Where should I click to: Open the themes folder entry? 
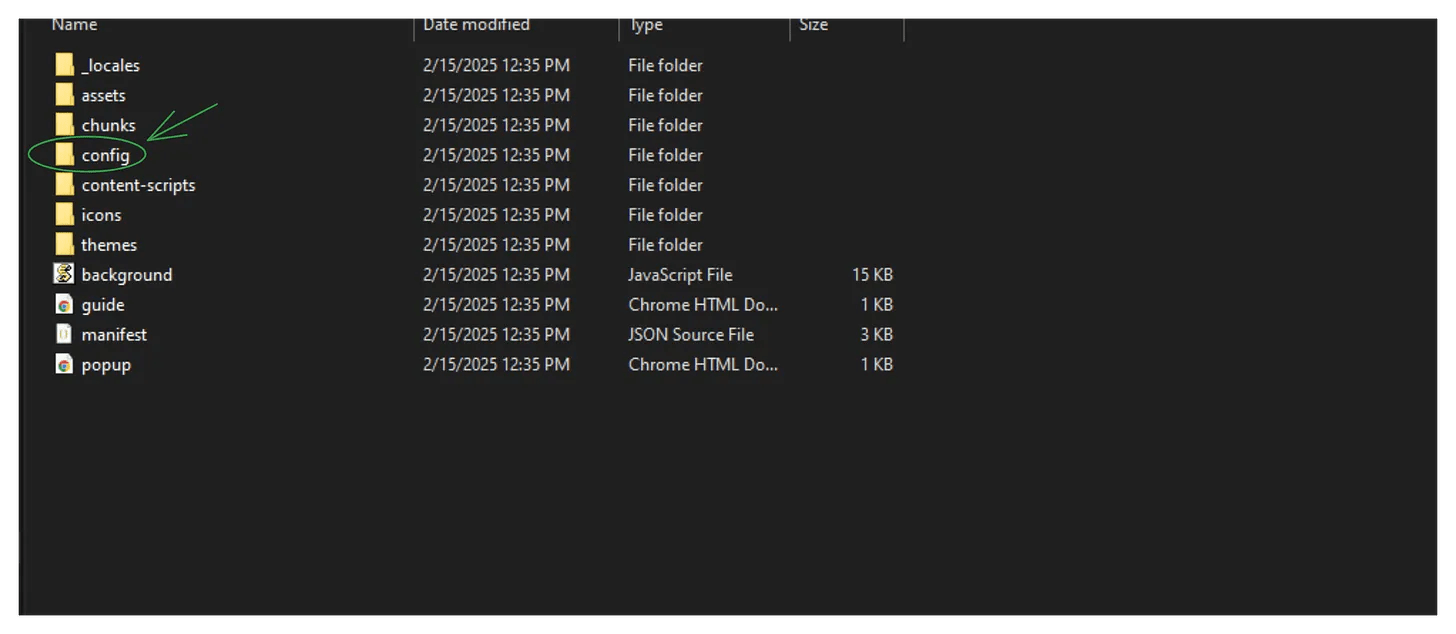coord(109,244)
